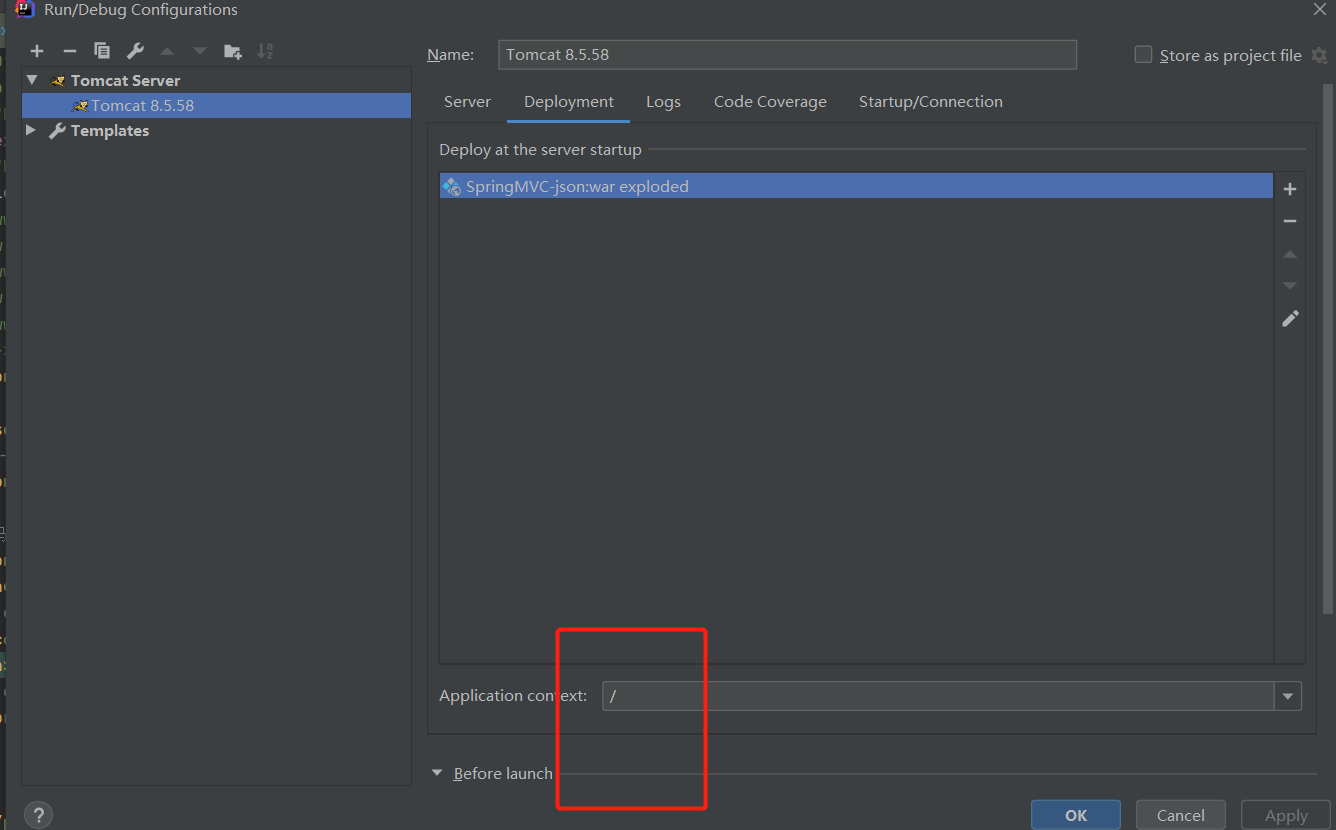Click the Apply button
Viewport: 1336px width, 830px height.
pos(1286,815)
